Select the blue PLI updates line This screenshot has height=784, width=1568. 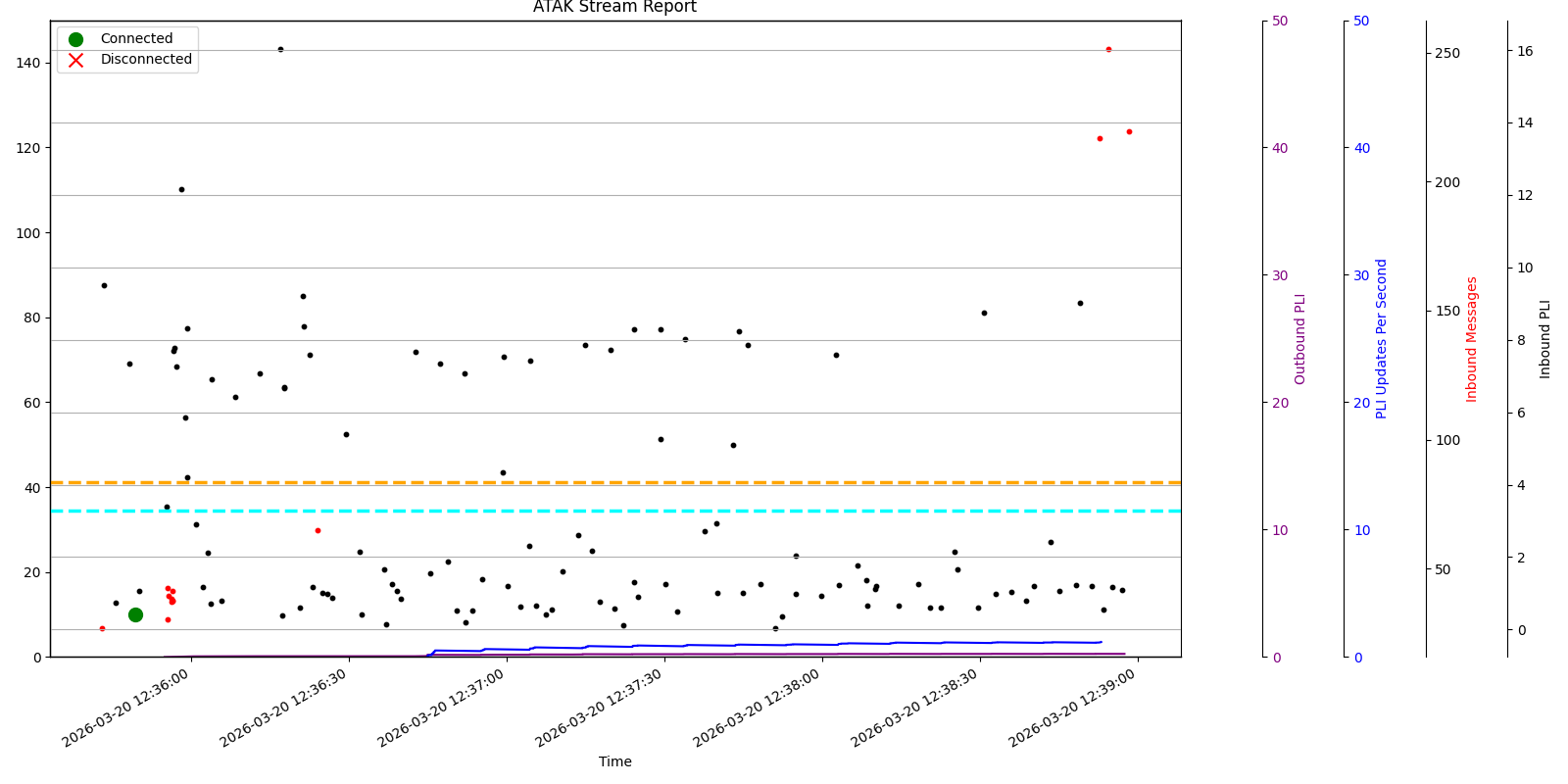(784, 645)
